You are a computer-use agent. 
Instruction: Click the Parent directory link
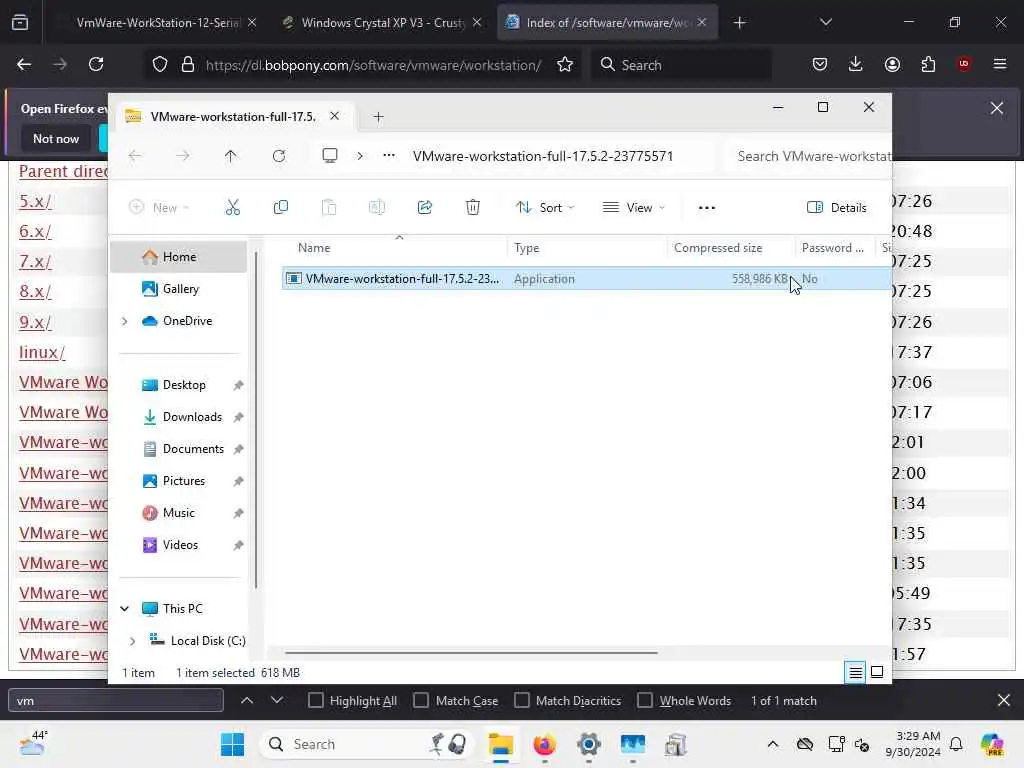point(63,171)
